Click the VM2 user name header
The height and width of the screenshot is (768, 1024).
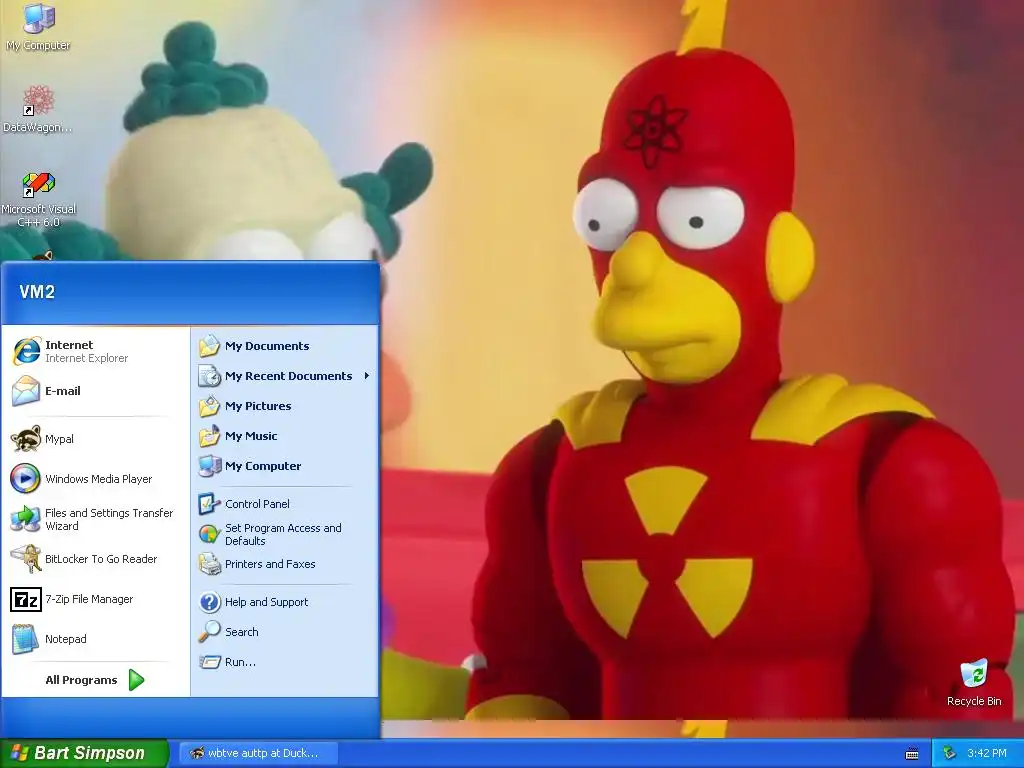point(37,292)
